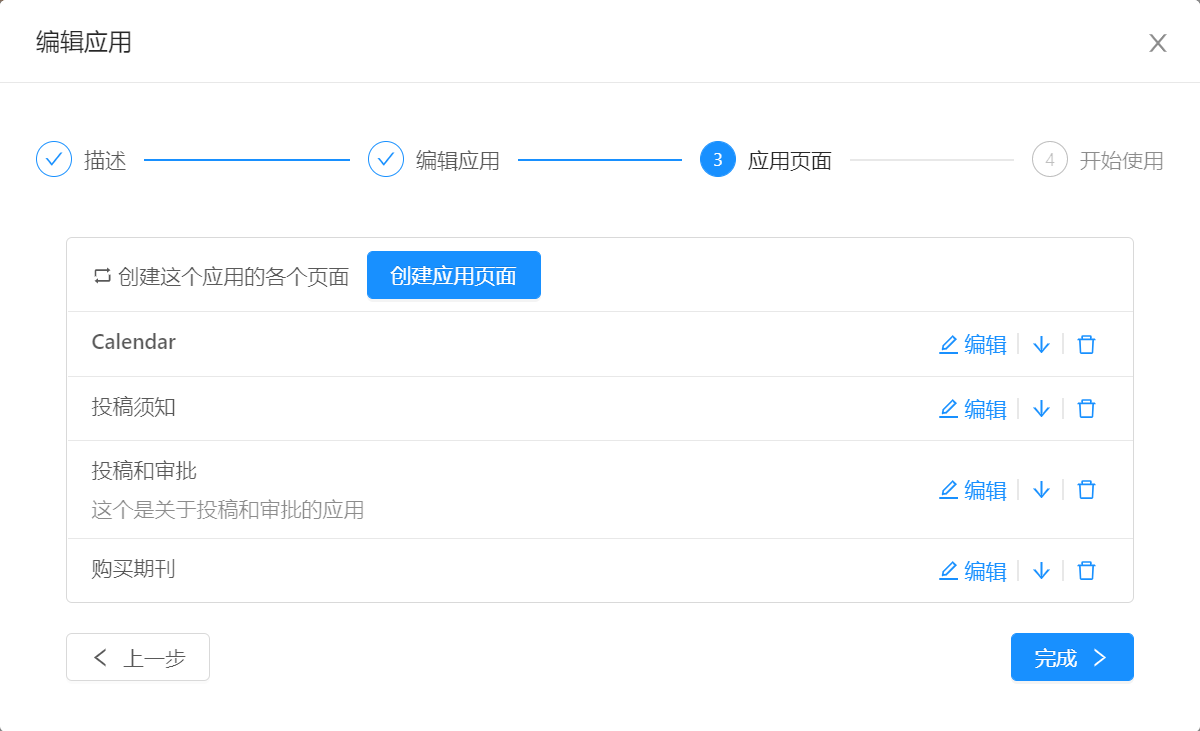Screen dimensions: 1200x731
Task: Close the 编辑应用 dialog
Action: coord(1158,43)
